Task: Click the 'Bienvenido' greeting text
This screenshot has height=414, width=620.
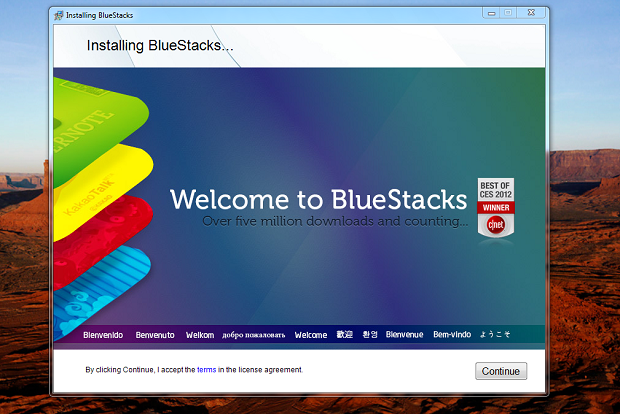Action: pos(103,335)
